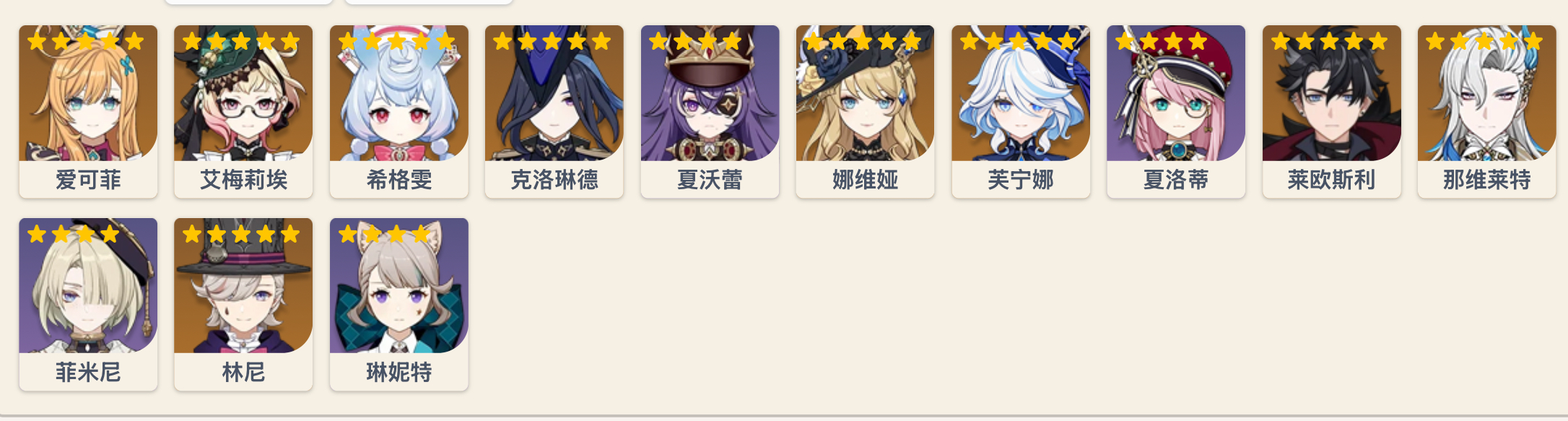Select 夏洛蒂 character portrait
This screenshot has width=1568, height=421.
[1176, 93]
